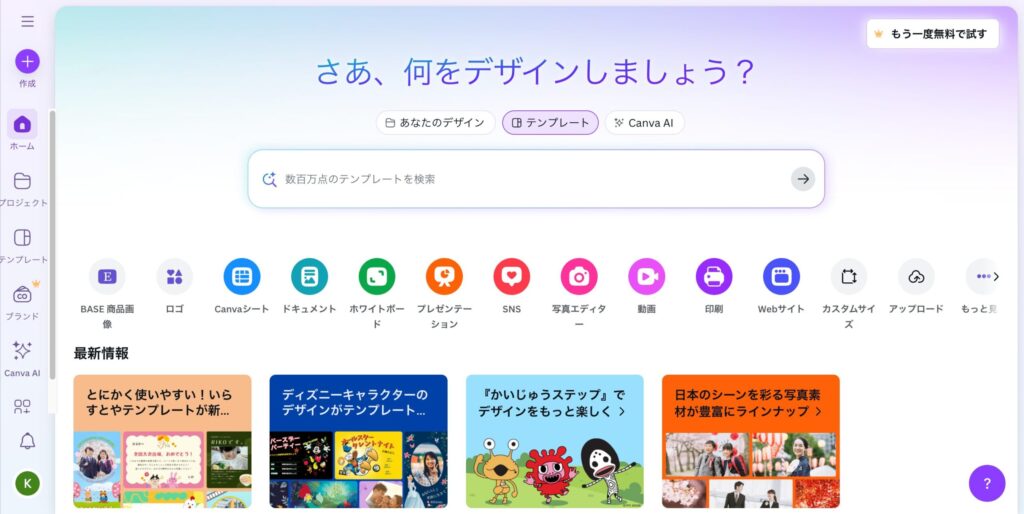The image size is (1024, 514).
Task: Select the 写真エディター camera icon
Action: (579, 276)
